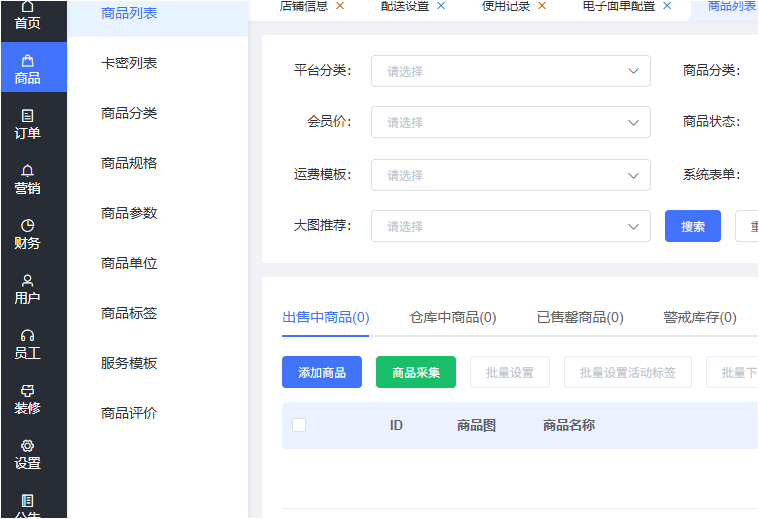
Task: Click the 商品名称 column header
Action: click(x=569, y=426)
